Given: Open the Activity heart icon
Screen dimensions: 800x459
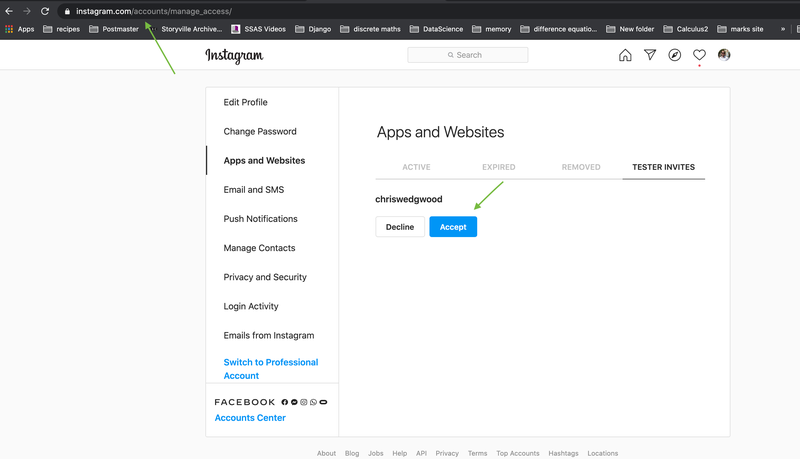Looking at the screenshot, I should (699, 55).
